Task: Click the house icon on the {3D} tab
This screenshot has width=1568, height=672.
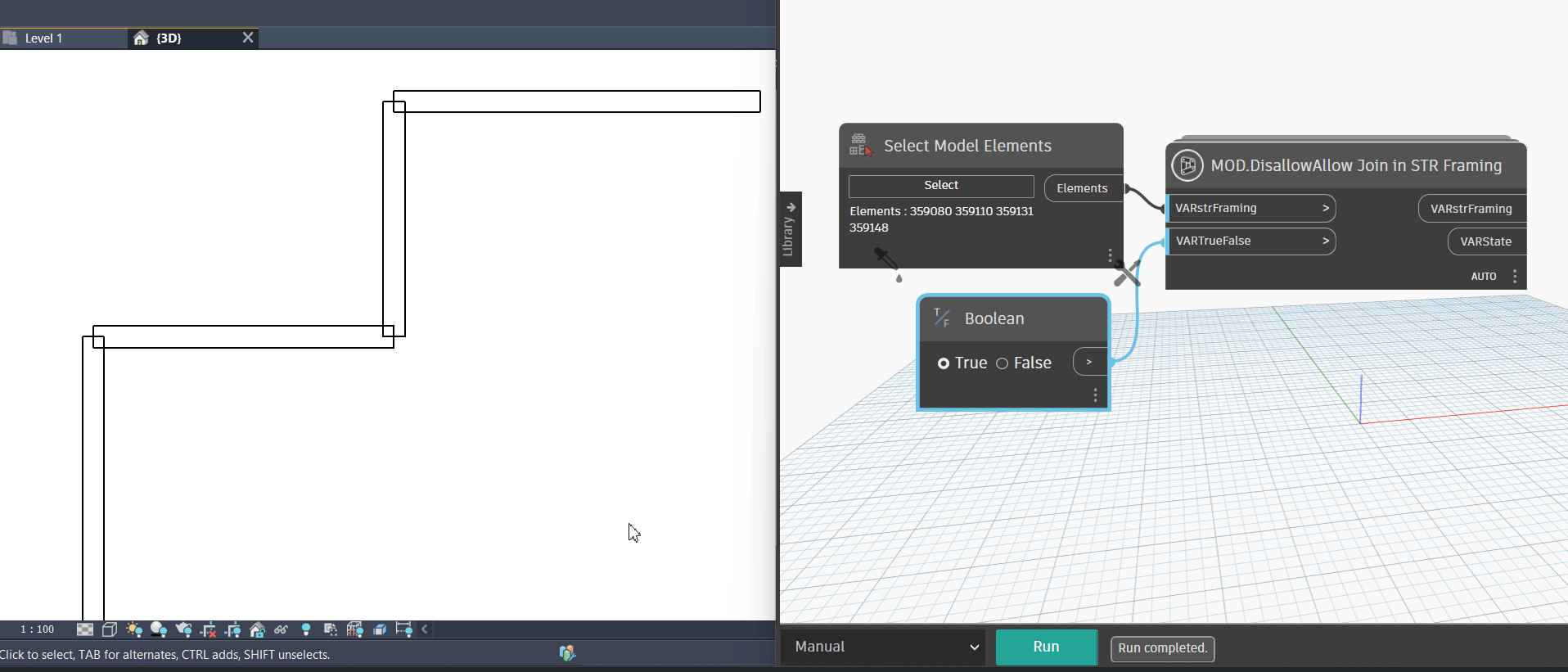Action: pos(141,38)
